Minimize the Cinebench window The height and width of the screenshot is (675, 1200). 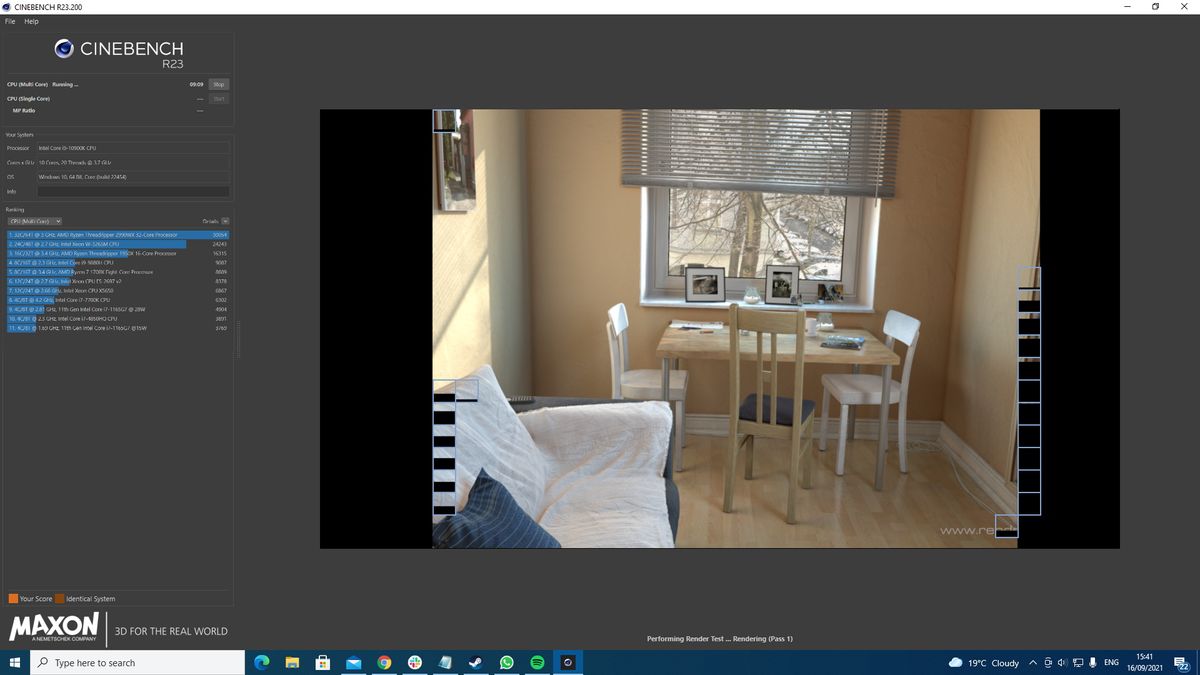(1128, 7)
